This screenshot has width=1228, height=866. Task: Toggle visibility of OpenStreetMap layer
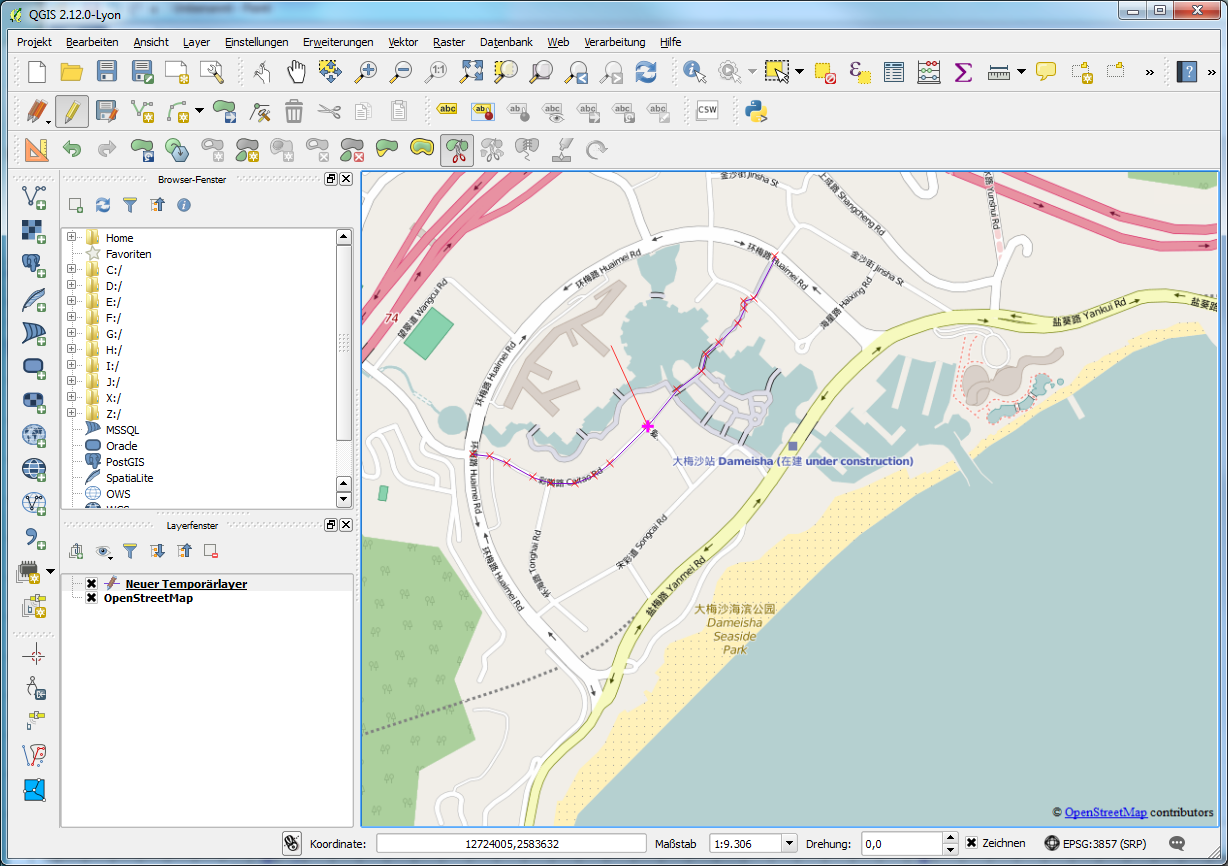[x=91, y=598]
